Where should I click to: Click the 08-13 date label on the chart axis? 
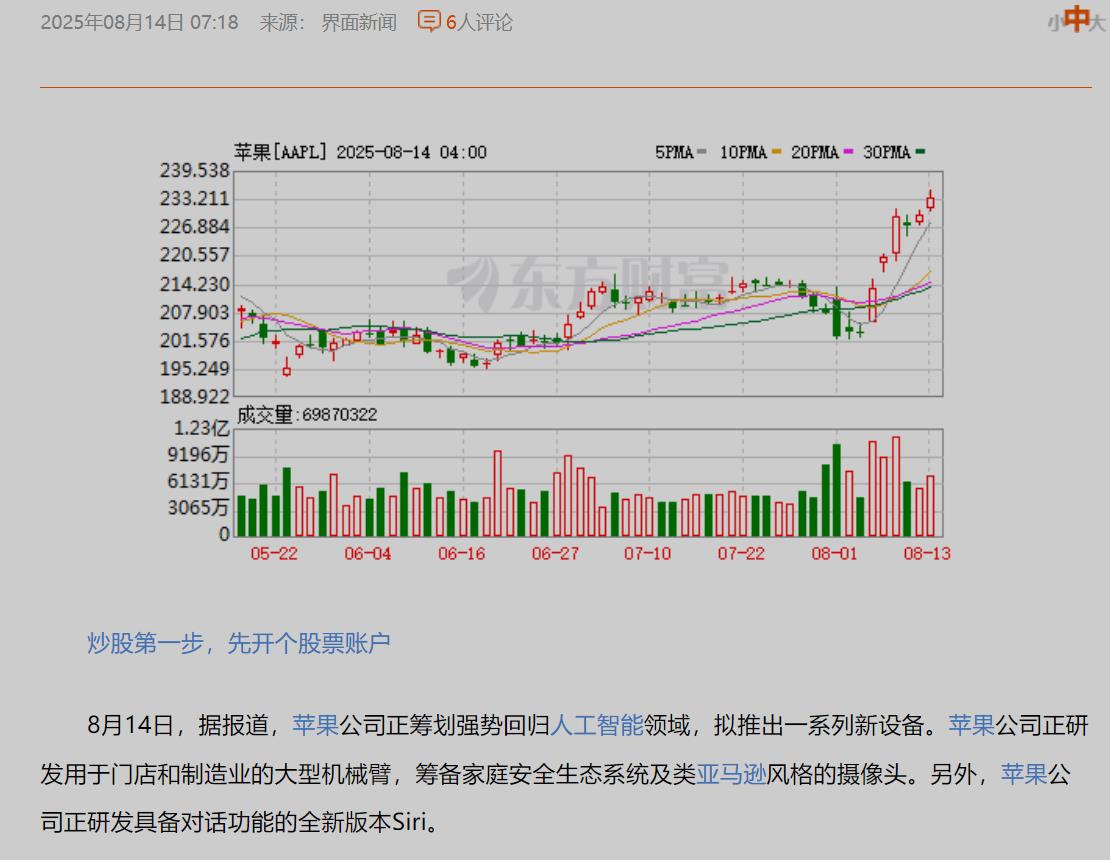tap(927, 554)
